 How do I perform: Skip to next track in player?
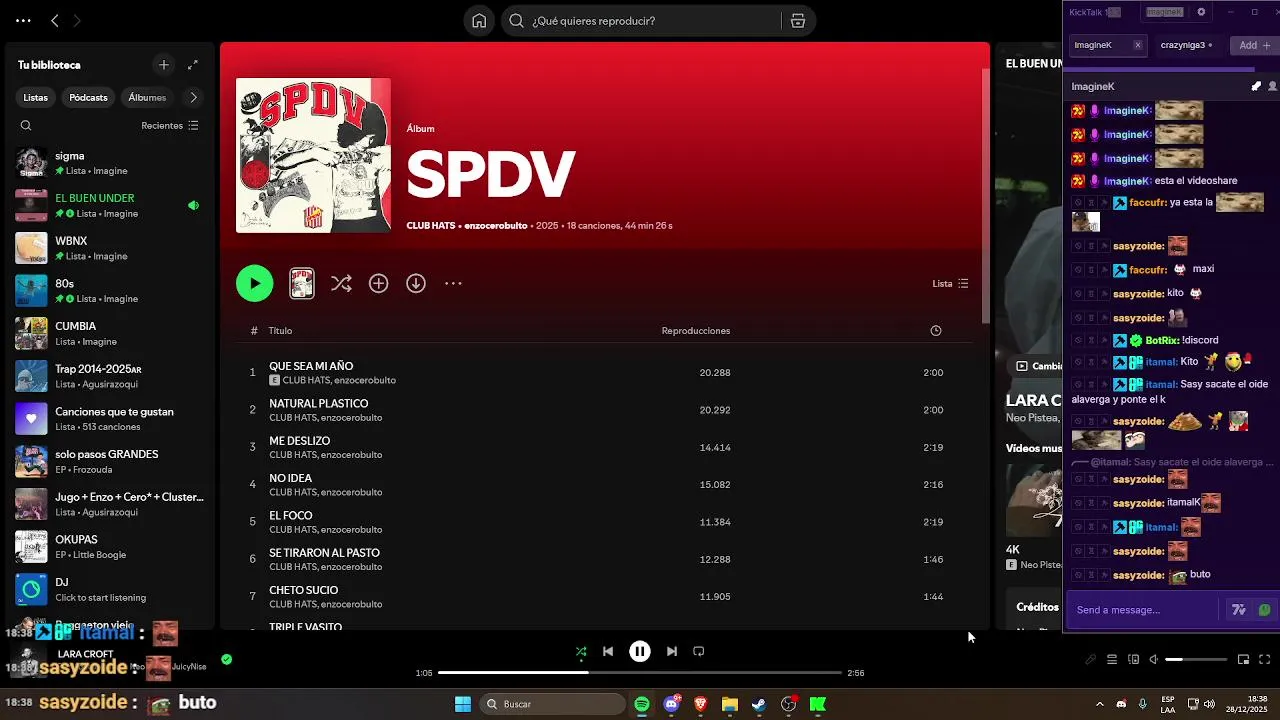[x=672, y=651]
